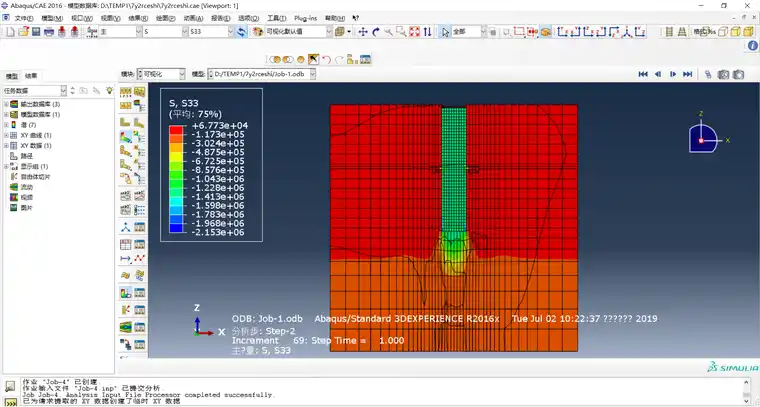
Task: Enable shaded render style cube
Action: pos(747,32)
